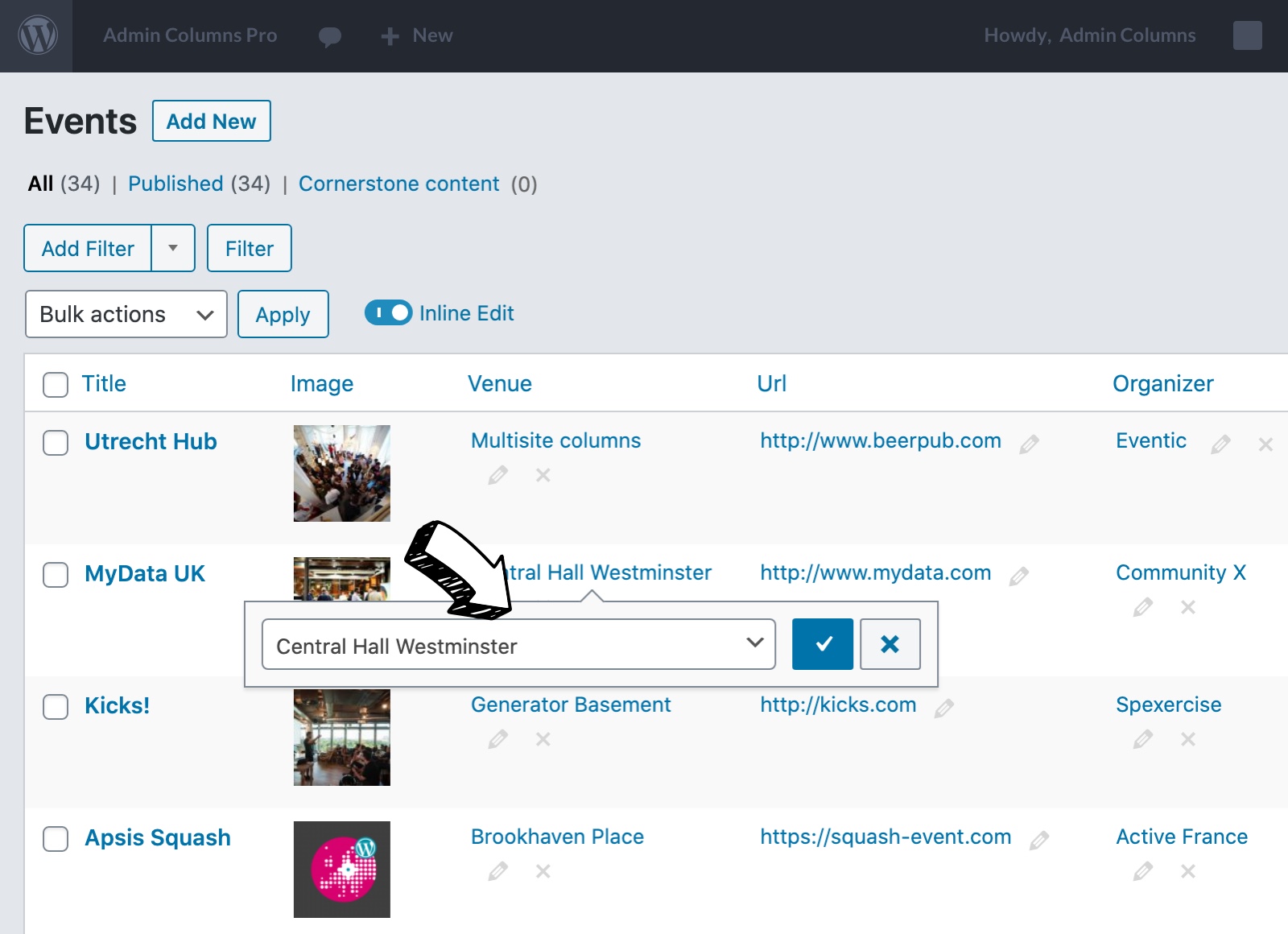Click pencil icon next to beerpub URL

pyautogui.click(x=1029, y=444)
